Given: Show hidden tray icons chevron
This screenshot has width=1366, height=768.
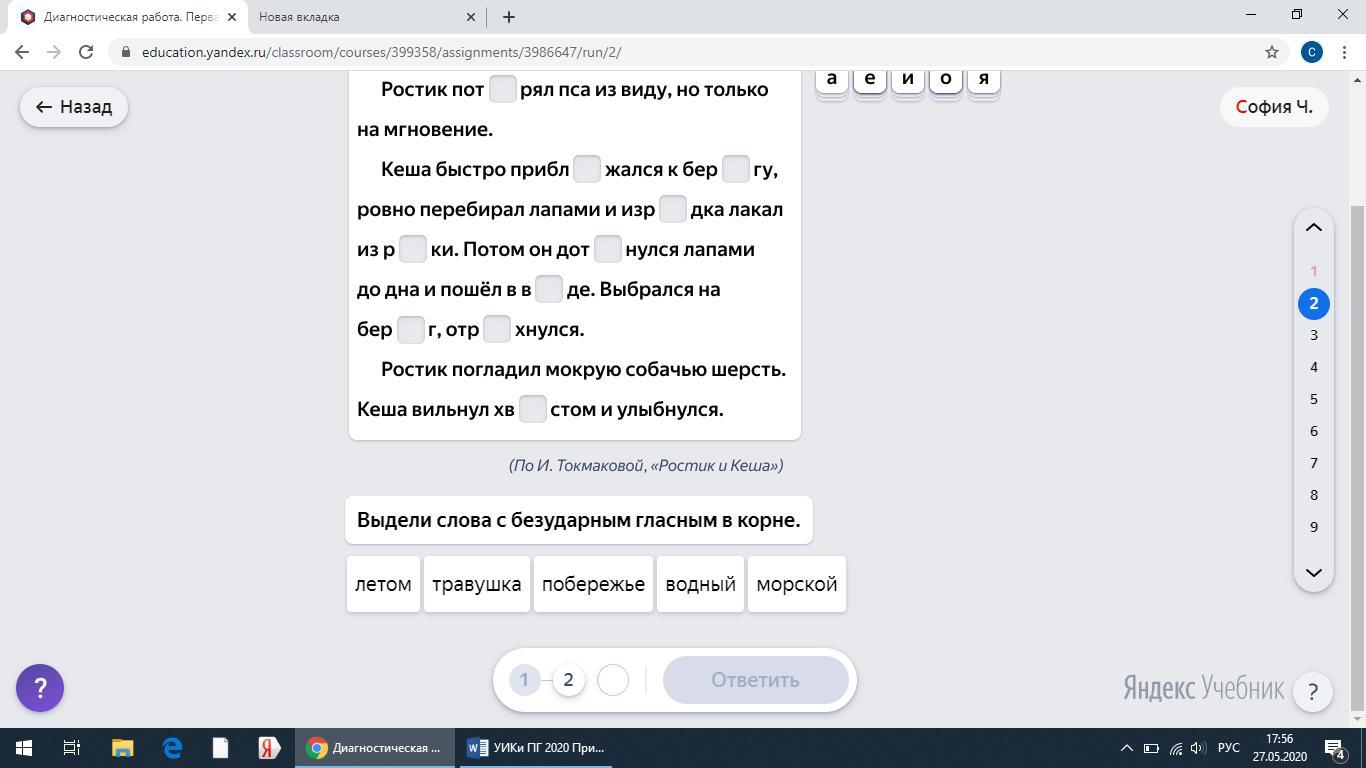Looking at the screenshot, I should [x=1126, y=748].
